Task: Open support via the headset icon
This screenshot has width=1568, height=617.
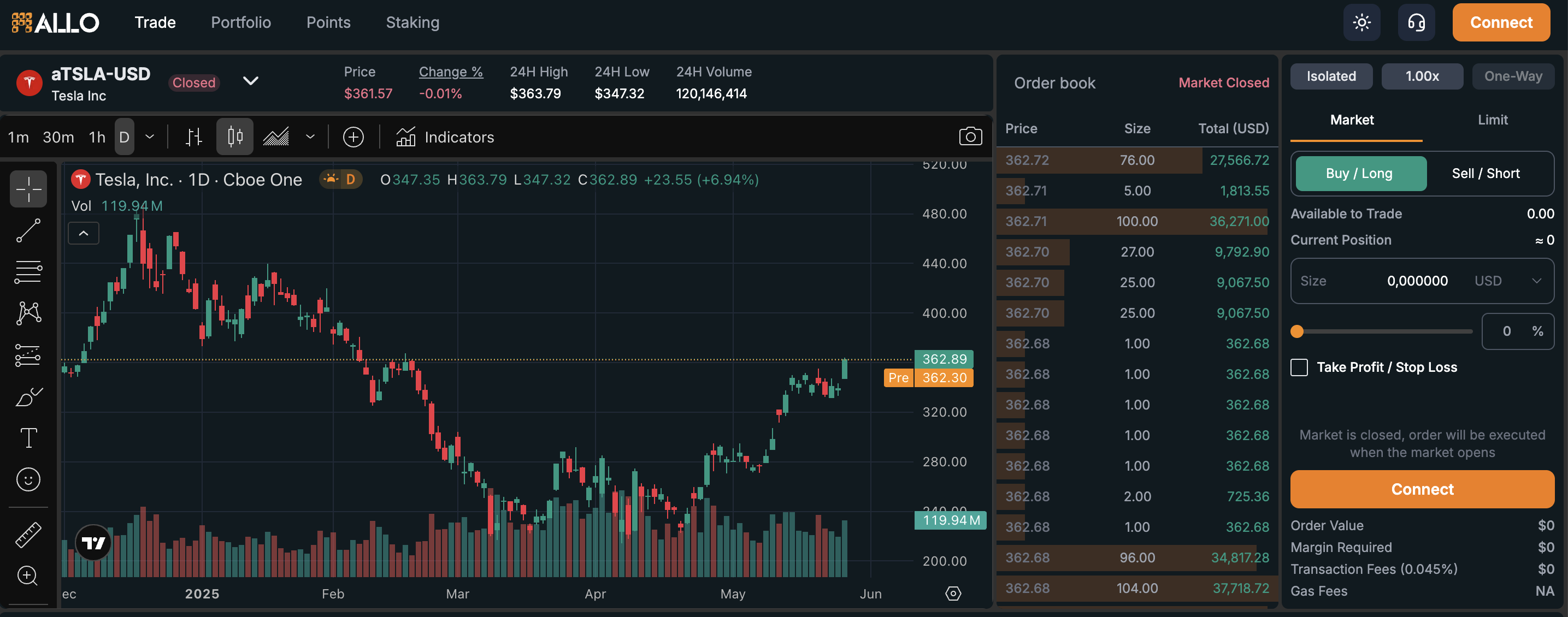Action: click(x=1416, y=22)
